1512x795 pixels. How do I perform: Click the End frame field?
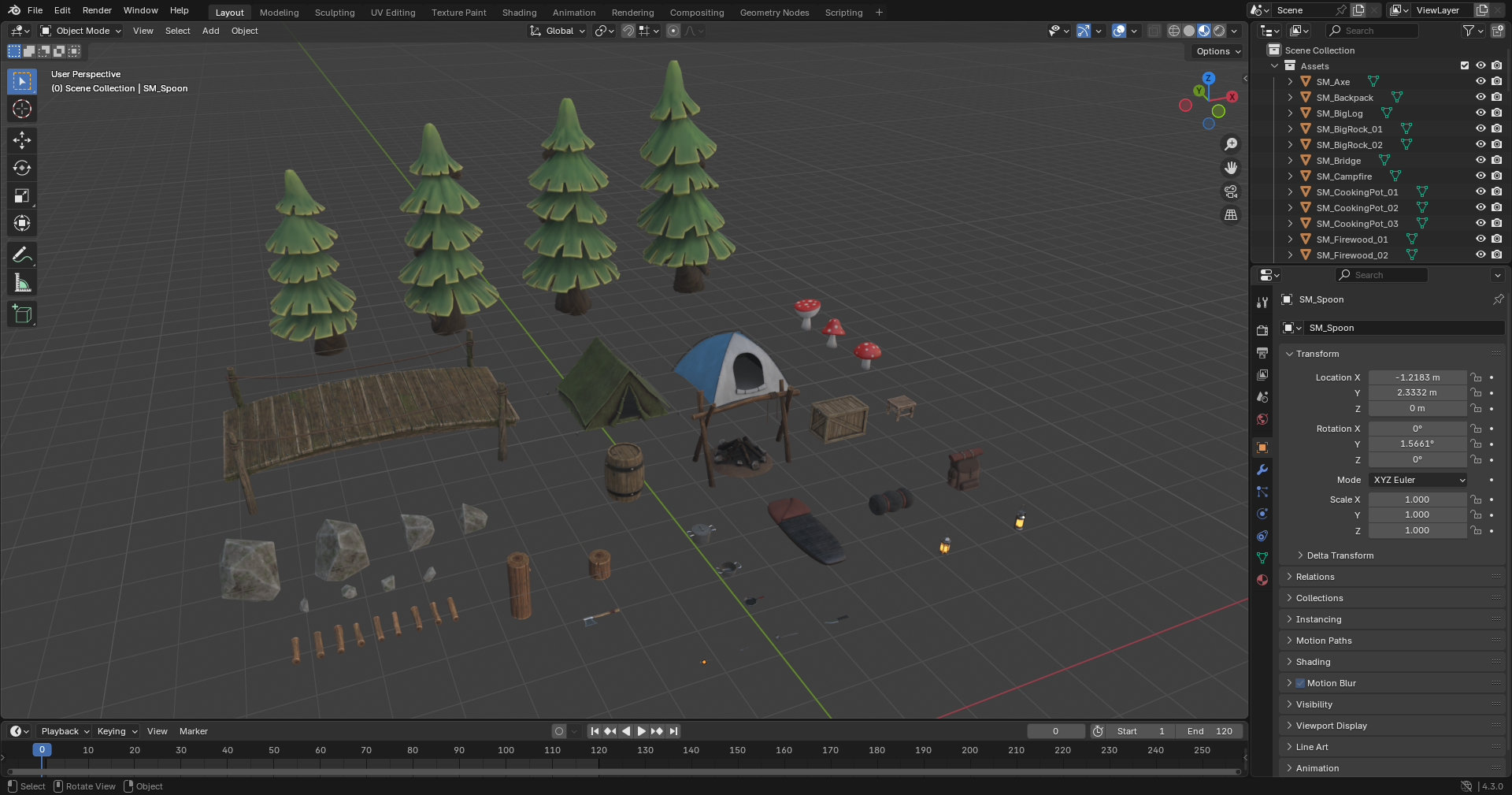pos(1210,731)
